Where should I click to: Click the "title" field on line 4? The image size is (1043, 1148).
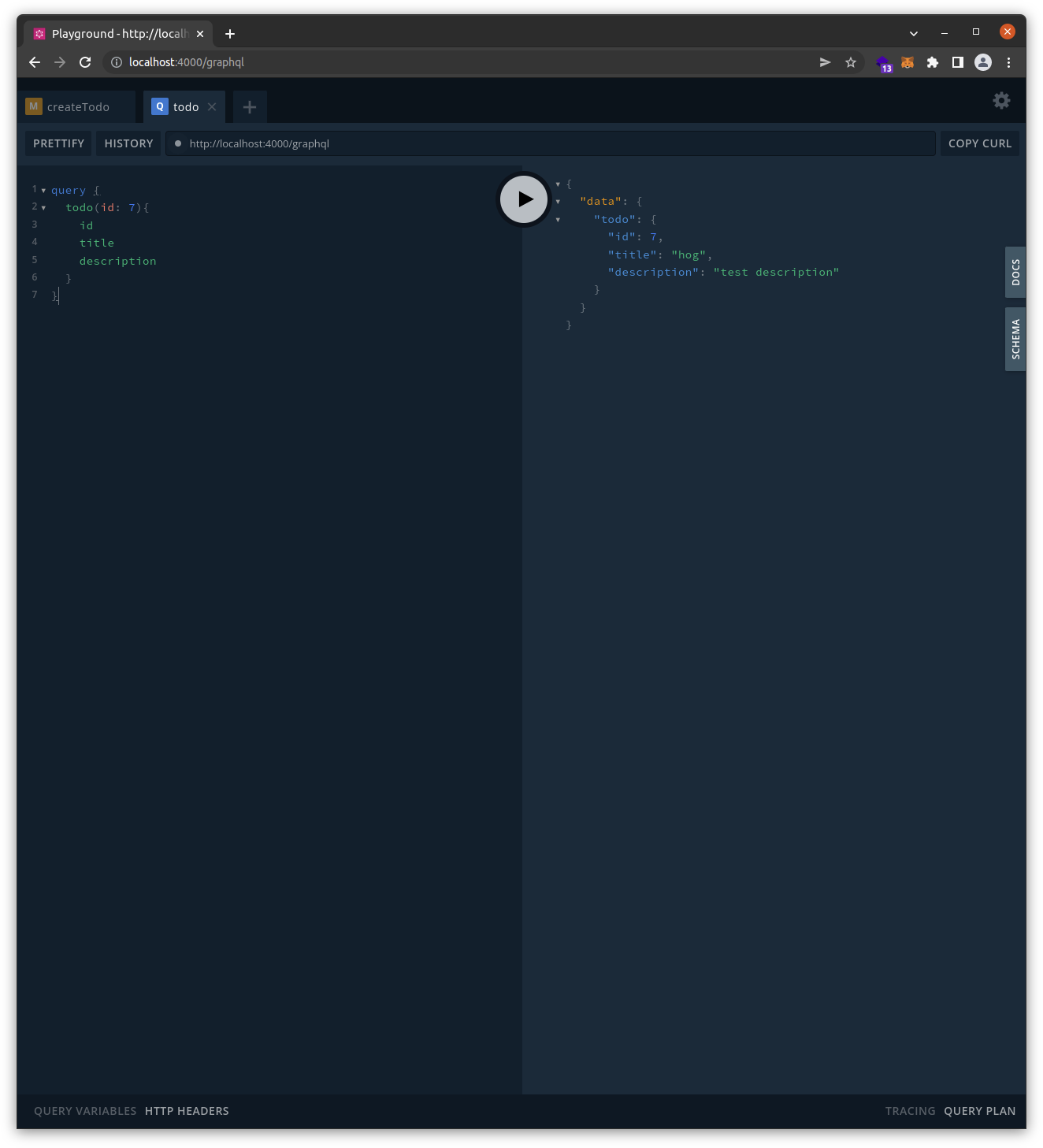pyautogui.click(x=97, y=243)
